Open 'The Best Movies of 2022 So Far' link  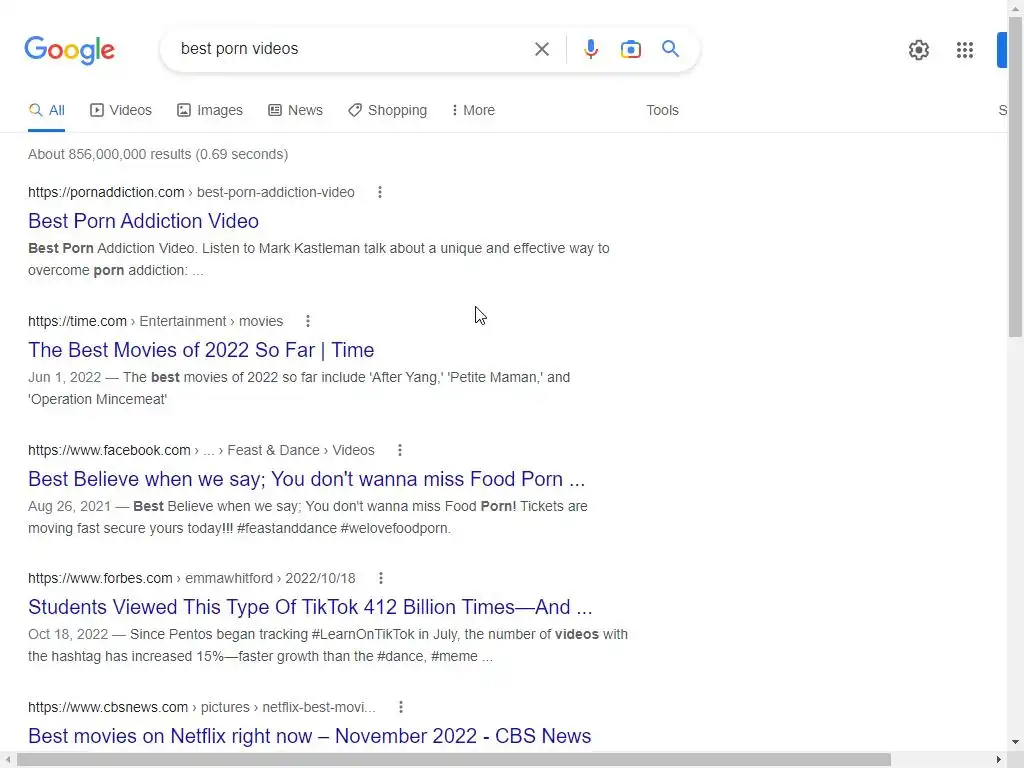coord(200,349)
